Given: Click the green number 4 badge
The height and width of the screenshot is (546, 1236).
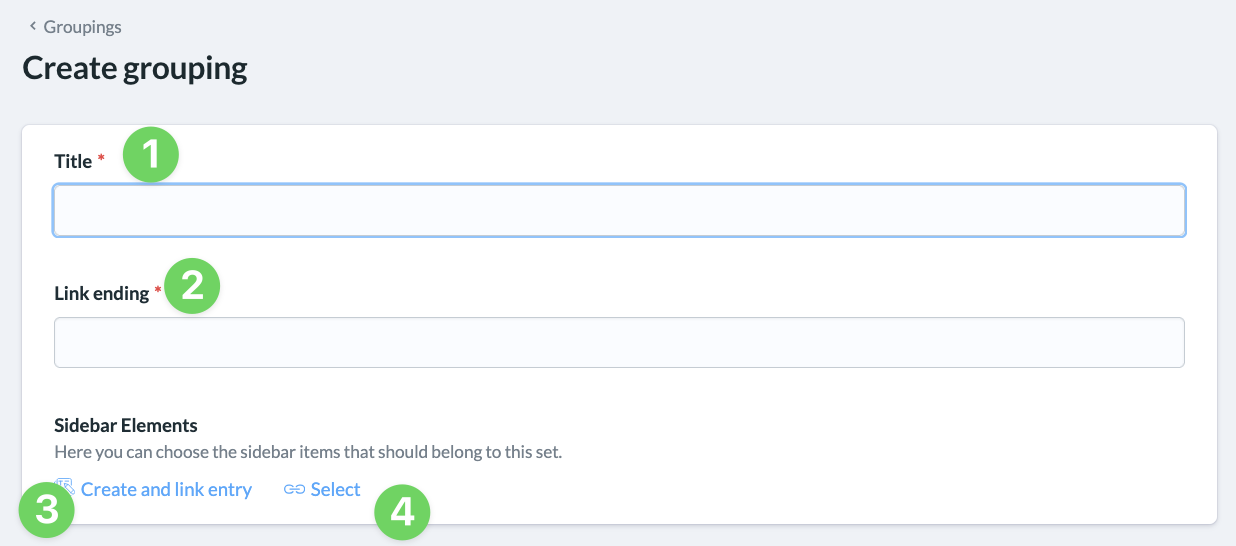Looking at the screenshot, I should (x=402, y=513).
